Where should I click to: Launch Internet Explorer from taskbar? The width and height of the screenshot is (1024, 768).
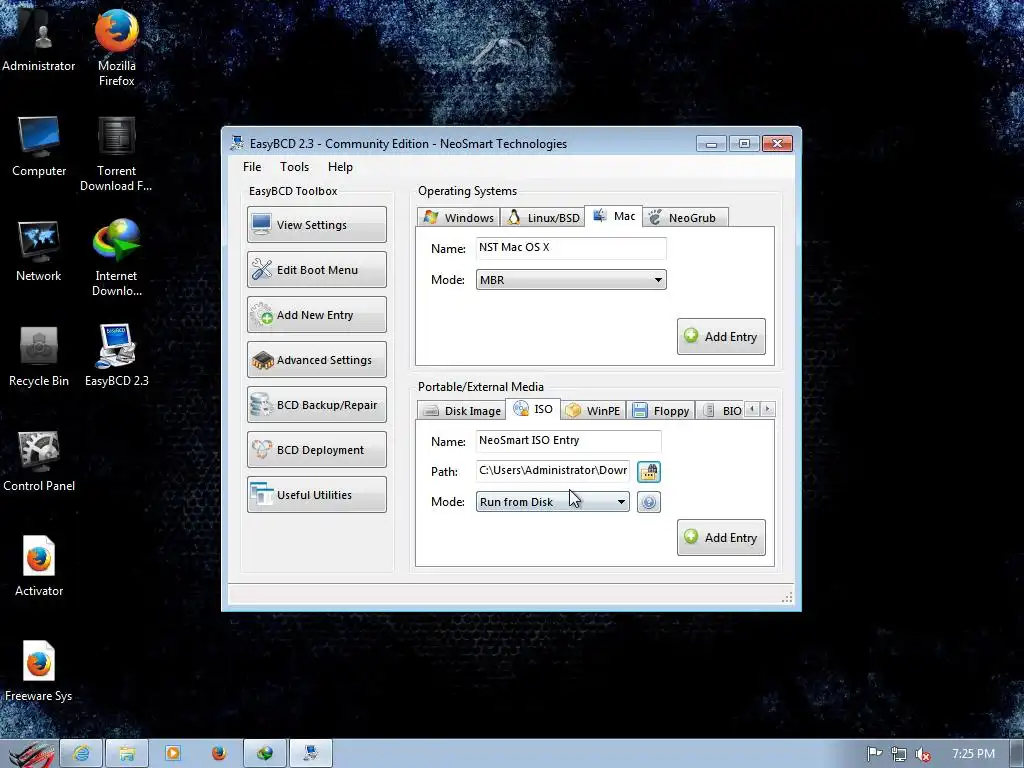[x=82, y=754]
